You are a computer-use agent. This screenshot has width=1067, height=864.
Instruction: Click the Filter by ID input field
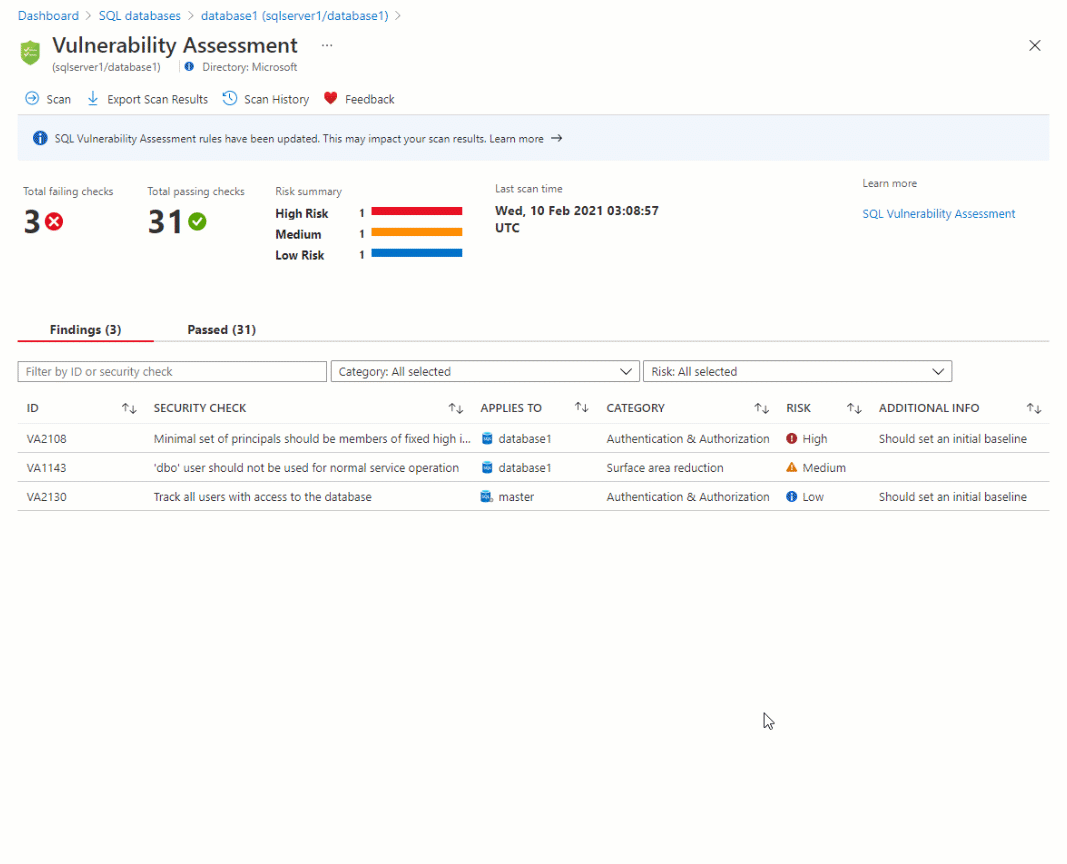(172, 372)
